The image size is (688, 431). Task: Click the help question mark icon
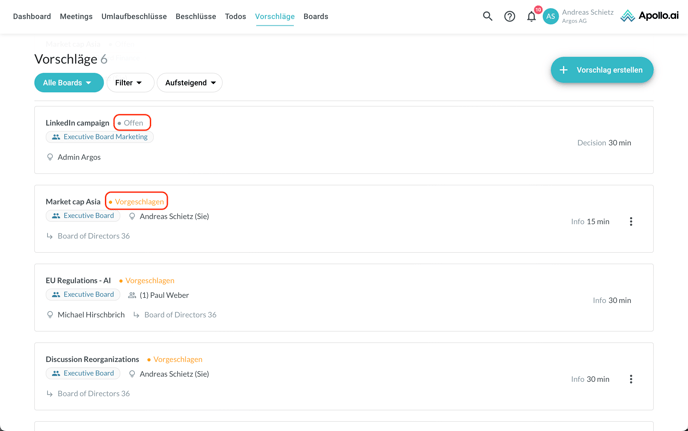coord(509,16)
